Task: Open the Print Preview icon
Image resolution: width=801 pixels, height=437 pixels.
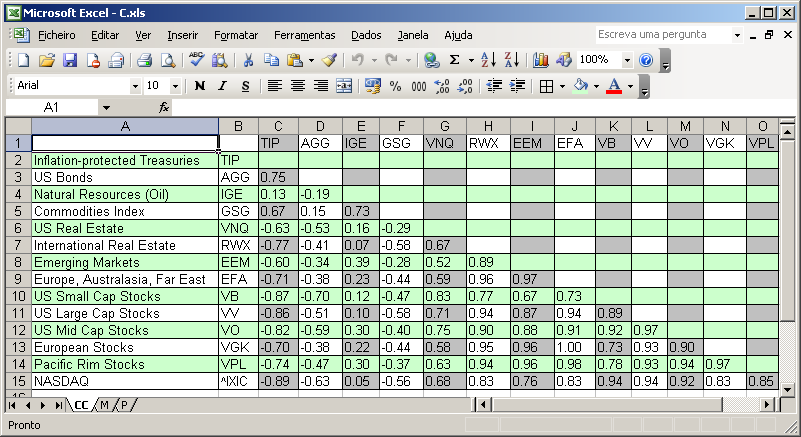Action: (x=168, y=60)
